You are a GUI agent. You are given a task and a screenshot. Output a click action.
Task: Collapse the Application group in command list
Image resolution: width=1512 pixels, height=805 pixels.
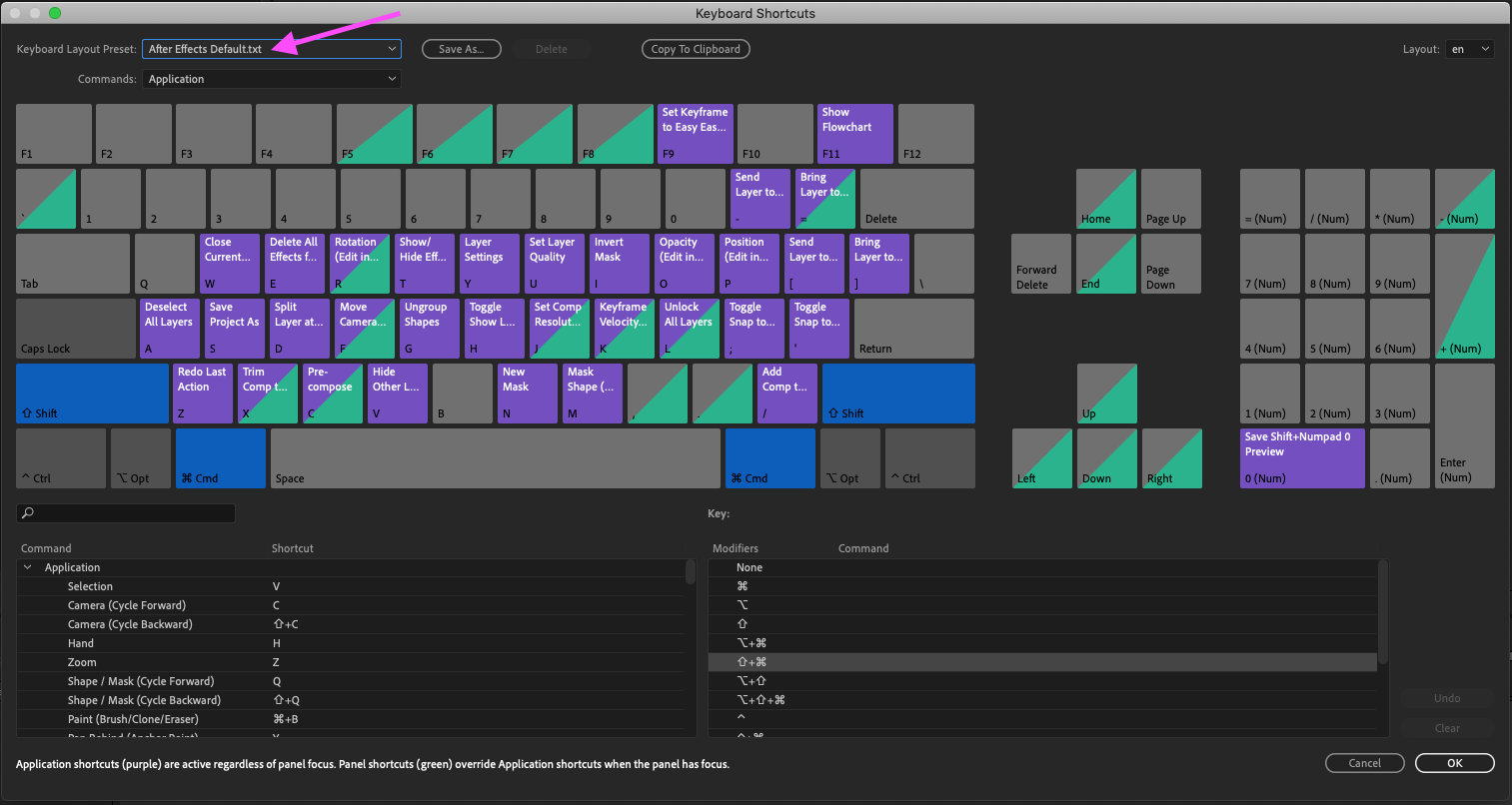click(x=28, y=567)
